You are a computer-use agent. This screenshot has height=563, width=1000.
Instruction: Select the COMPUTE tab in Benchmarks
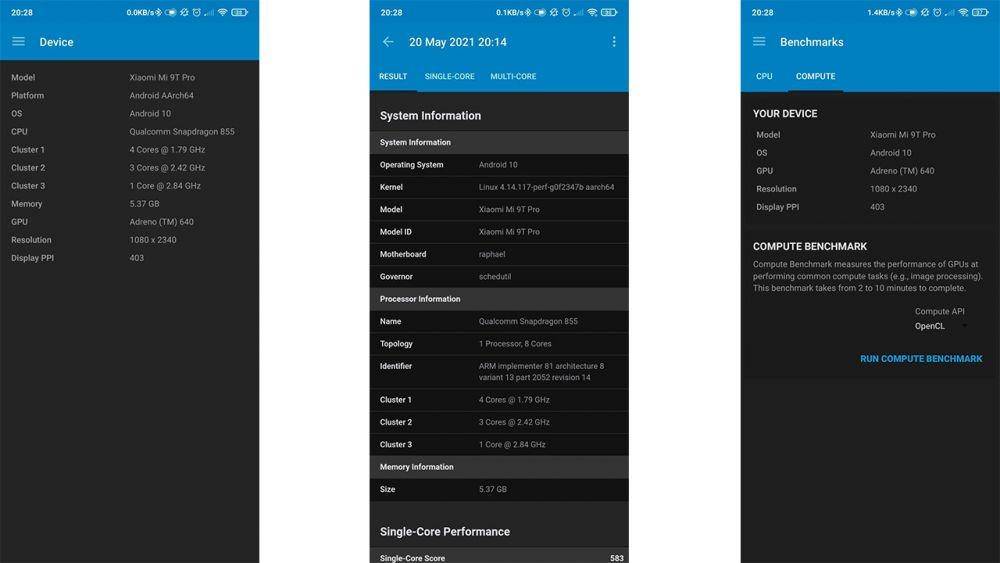coord(815,77)
